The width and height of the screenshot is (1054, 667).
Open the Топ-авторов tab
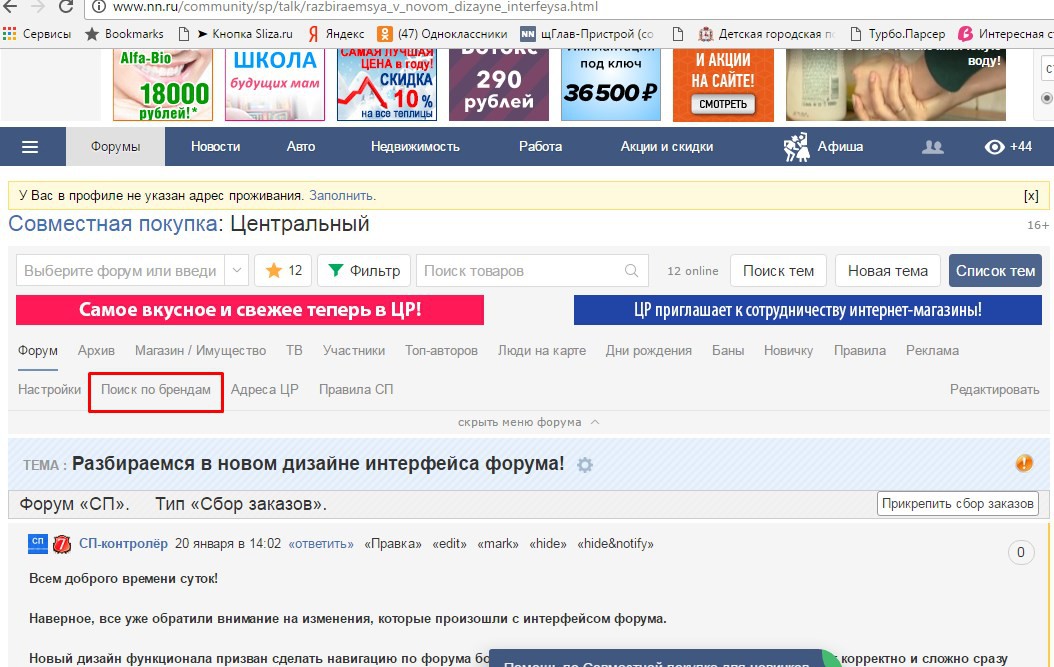(x=441, y=350)
